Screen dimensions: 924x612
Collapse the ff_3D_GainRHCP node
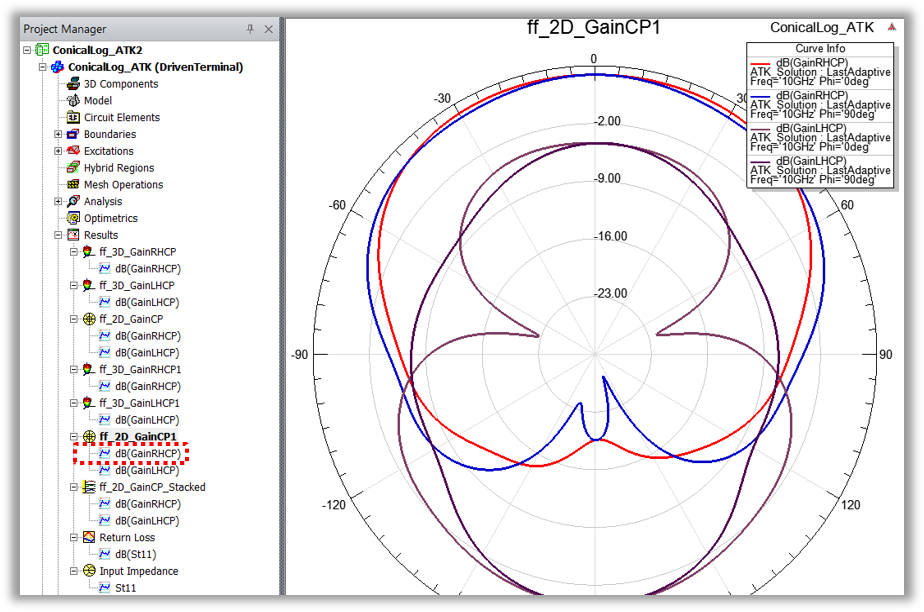(x=74, y=252)
